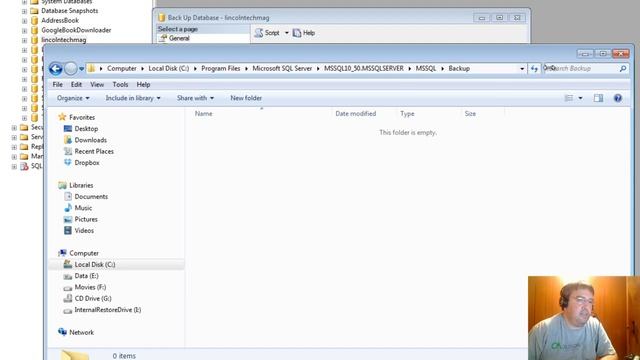Image resolution: width=640 pixels, height=360 pixels.
Task: Open Data (E:) drive
Action: [86, 276]
